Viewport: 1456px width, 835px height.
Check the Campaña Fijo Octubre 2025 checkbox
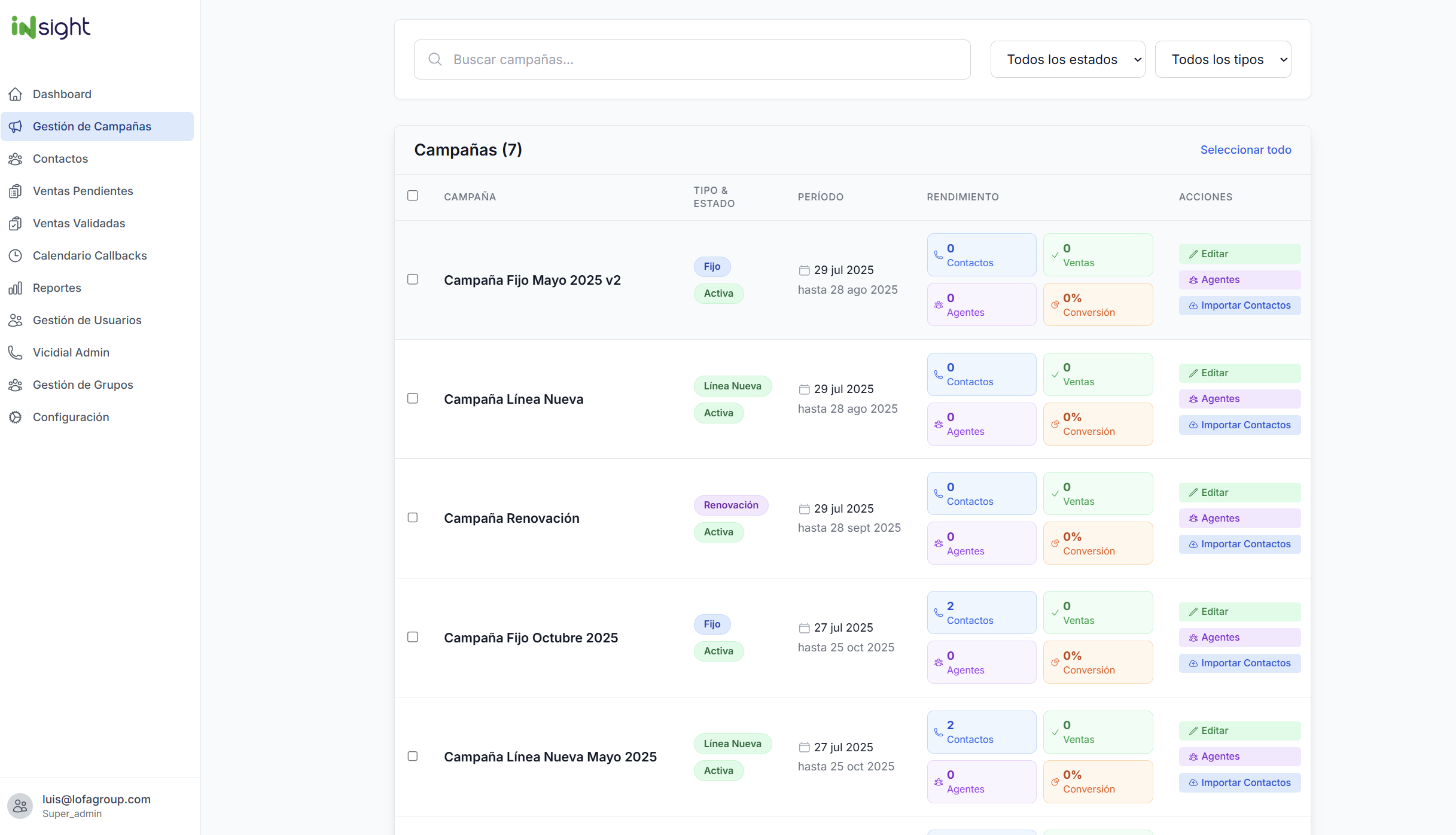(413, 637)
